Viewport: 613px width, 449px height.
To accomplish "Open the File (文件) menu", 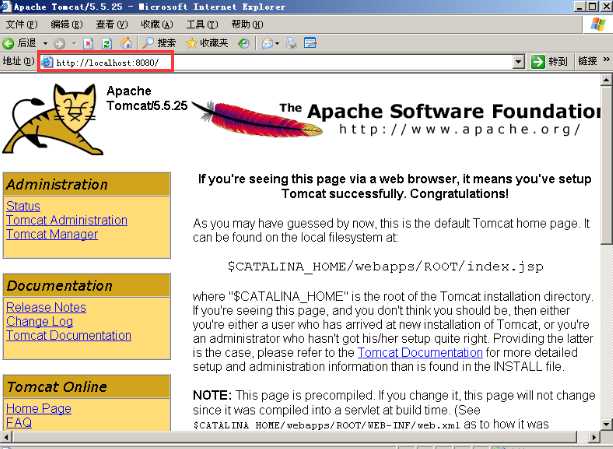I will pos(22,25).
